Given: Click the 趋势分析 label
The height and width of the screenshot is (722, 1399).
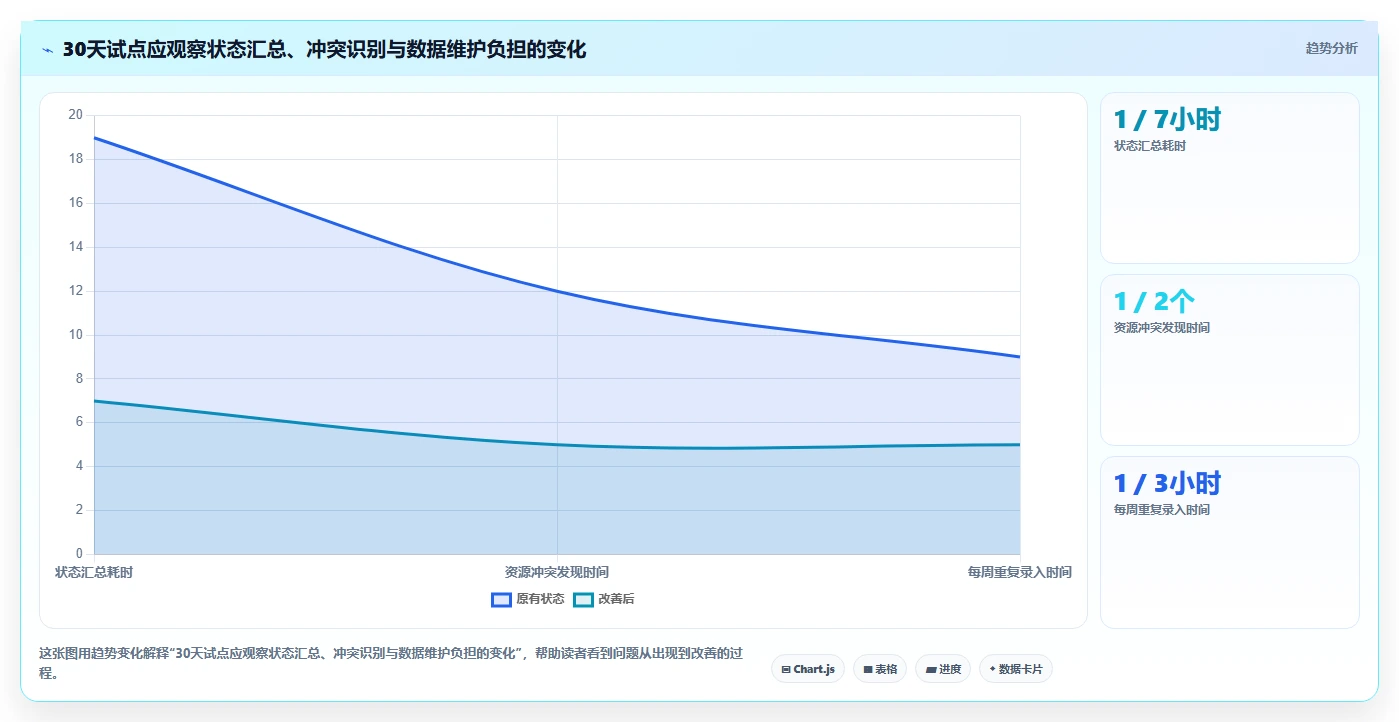Looking at the screenshot, I should [1331, 48].
